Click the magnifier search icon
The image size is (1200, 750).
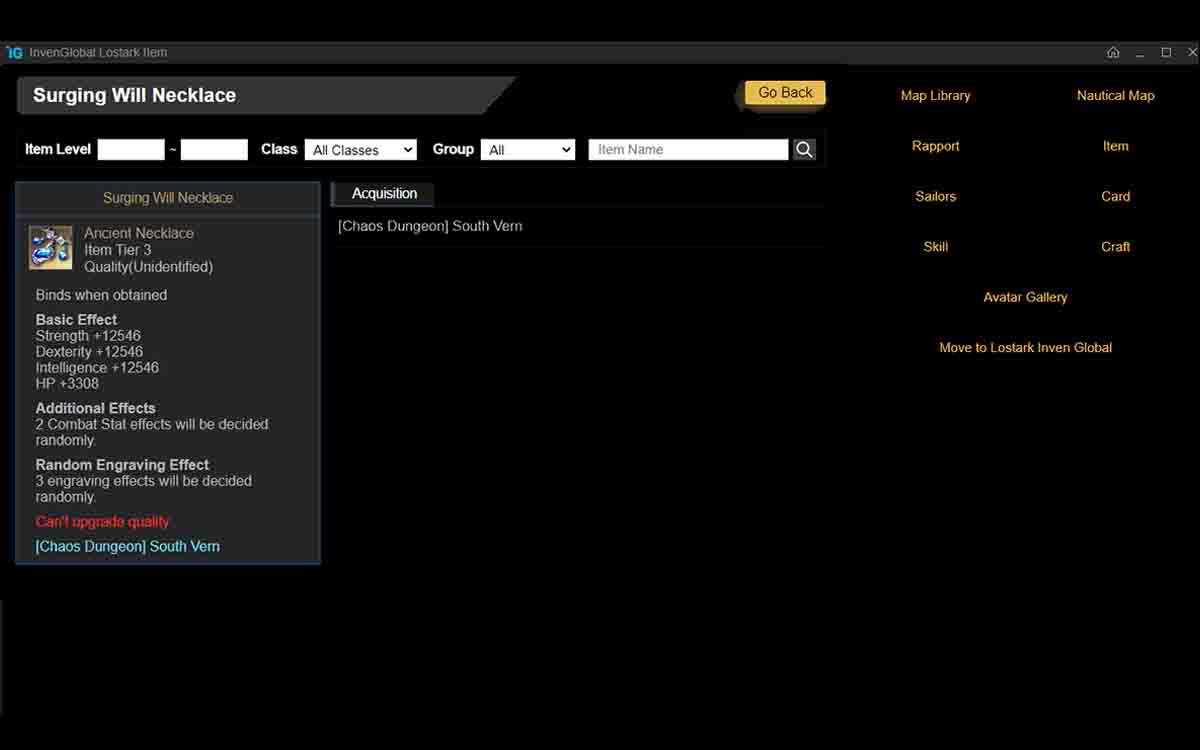click(x=804, y=150)
